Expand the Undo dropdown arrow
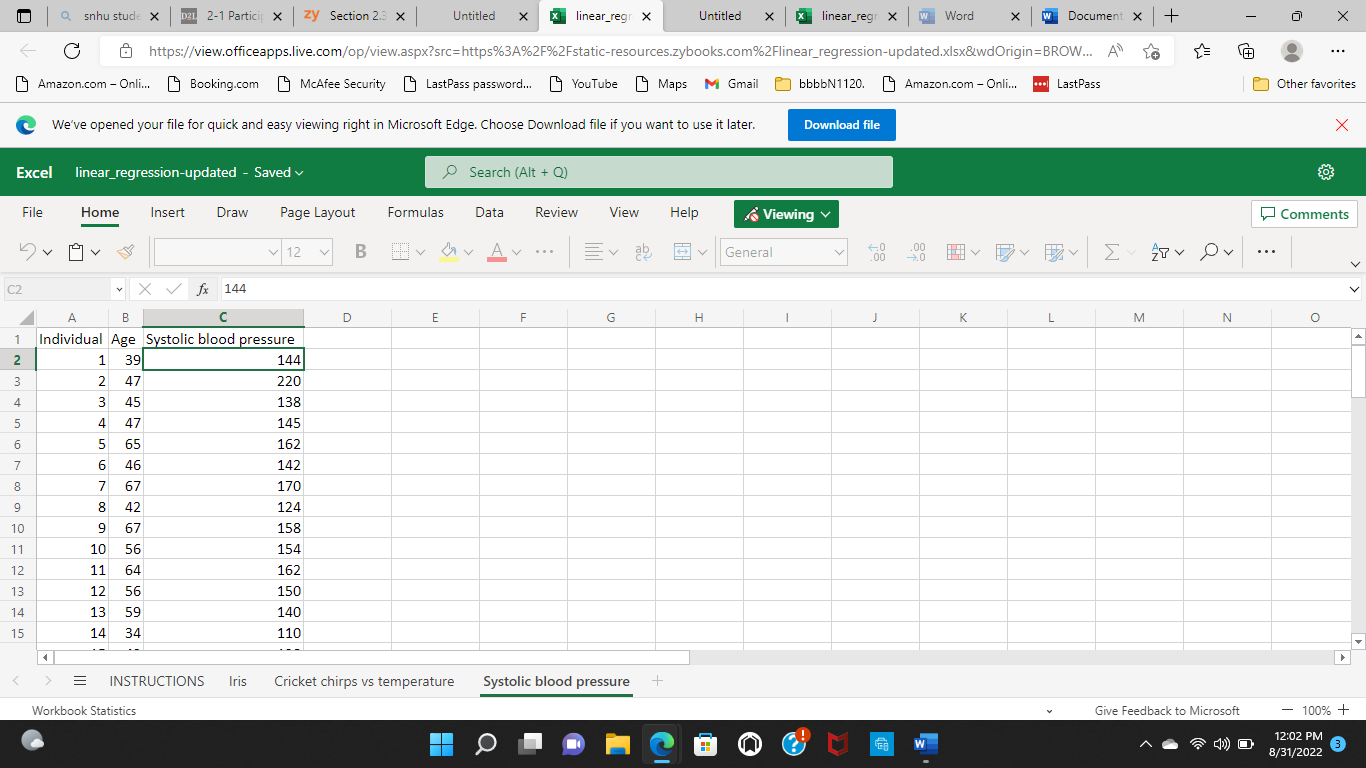The width and height of the screenshot is (1366, 768). pyautogui.click(x=47, y=253)
